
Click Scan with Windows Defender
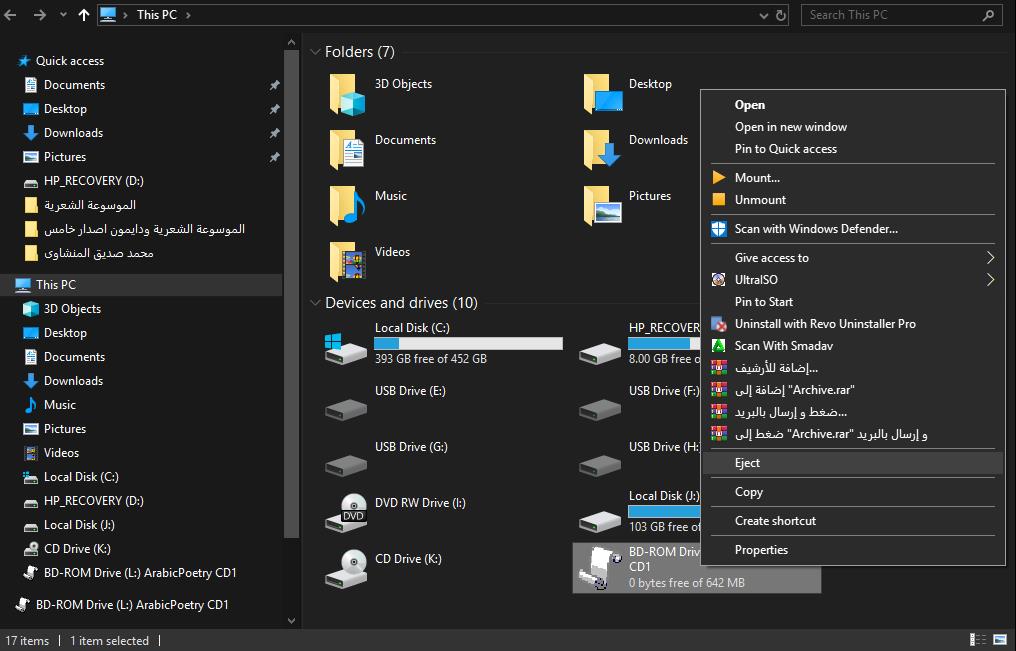pyautogui.click(x=816, y=229)
